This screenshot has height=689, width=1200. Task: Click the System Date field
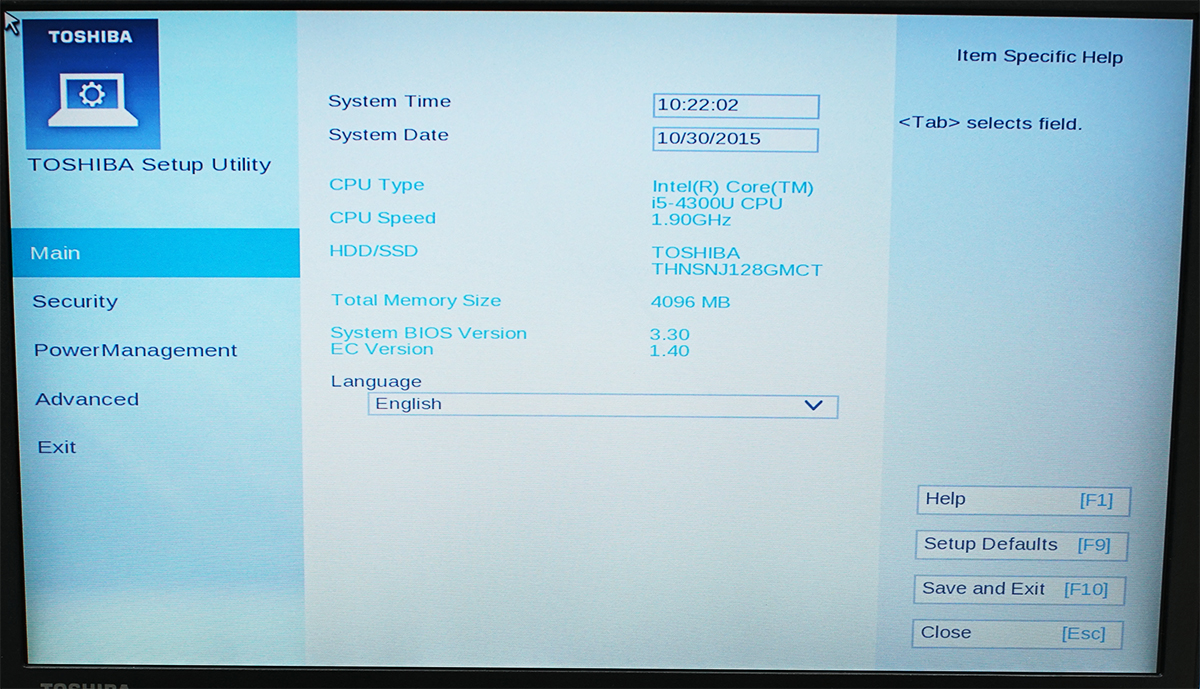735,140
